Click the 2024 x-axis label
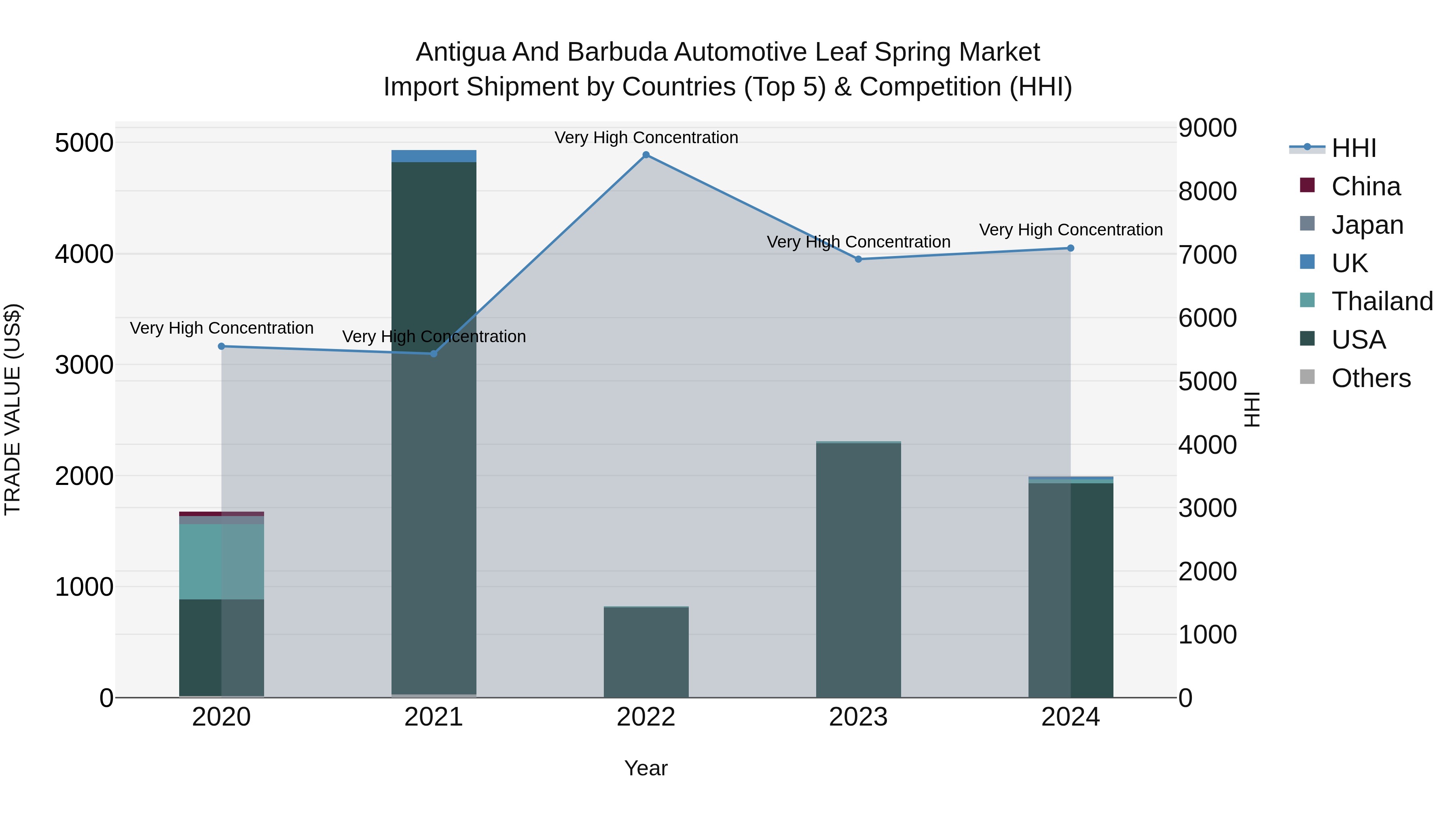The image size is (1456, 819). (x=1071, y=717)
